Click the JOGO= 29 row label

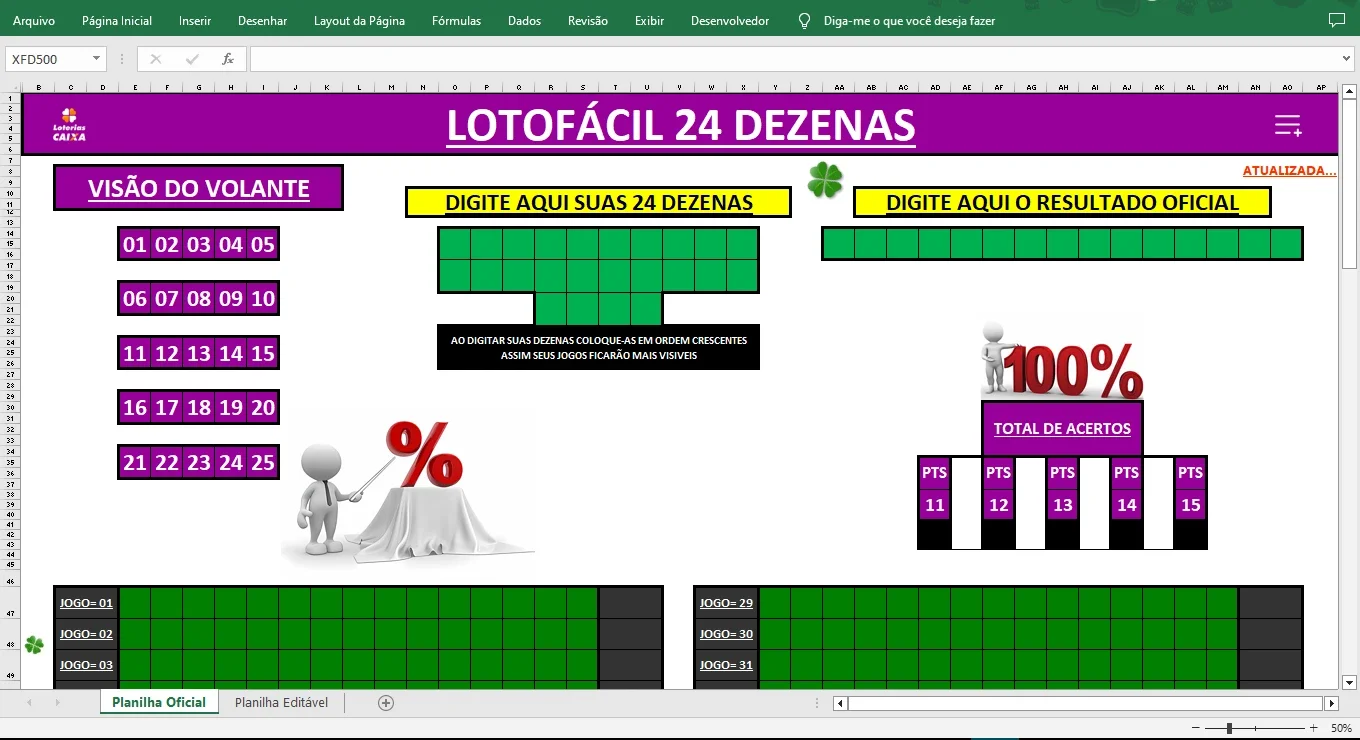(x=726, y=603)
